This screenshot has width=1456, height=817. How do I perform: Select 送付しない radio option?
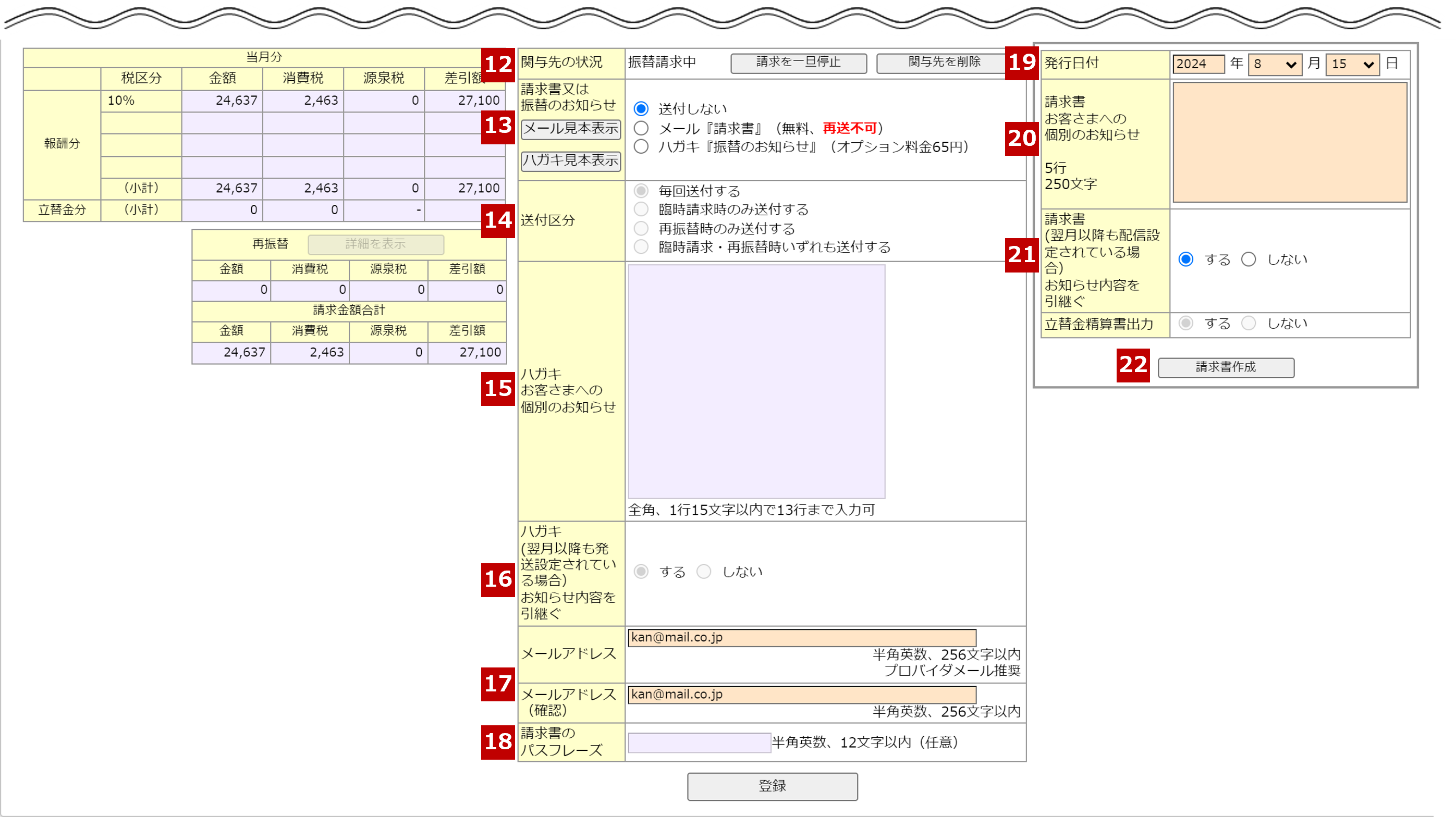(x=640, y=108)
